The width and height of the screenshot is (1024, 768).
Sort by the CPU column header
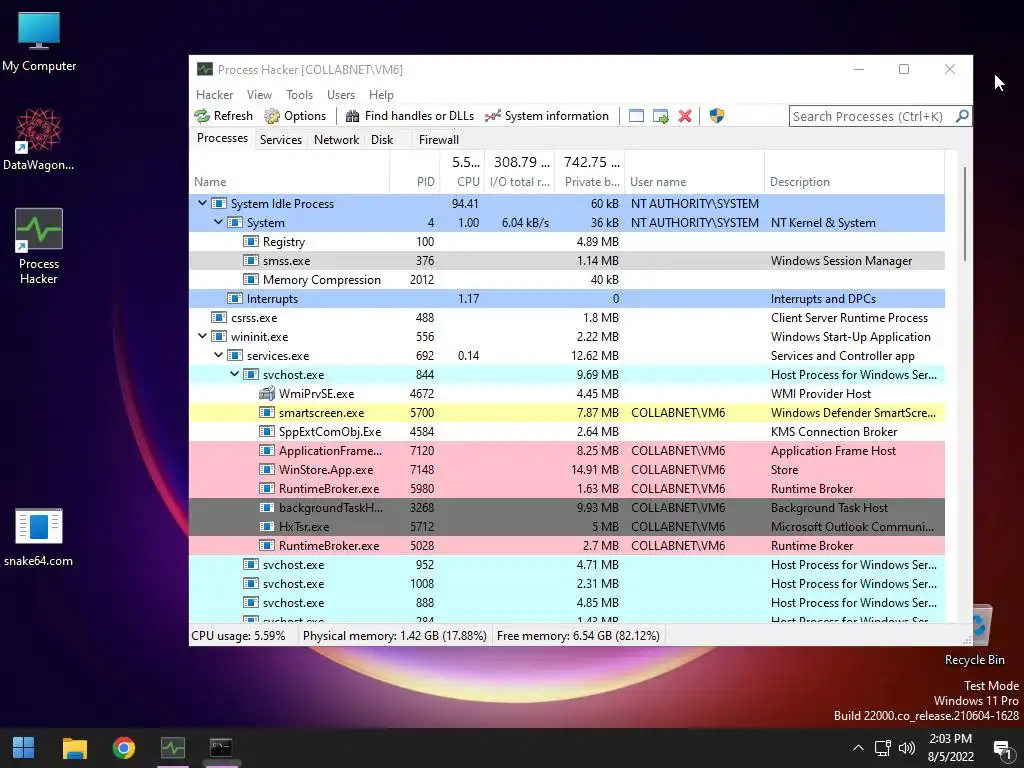462,172
